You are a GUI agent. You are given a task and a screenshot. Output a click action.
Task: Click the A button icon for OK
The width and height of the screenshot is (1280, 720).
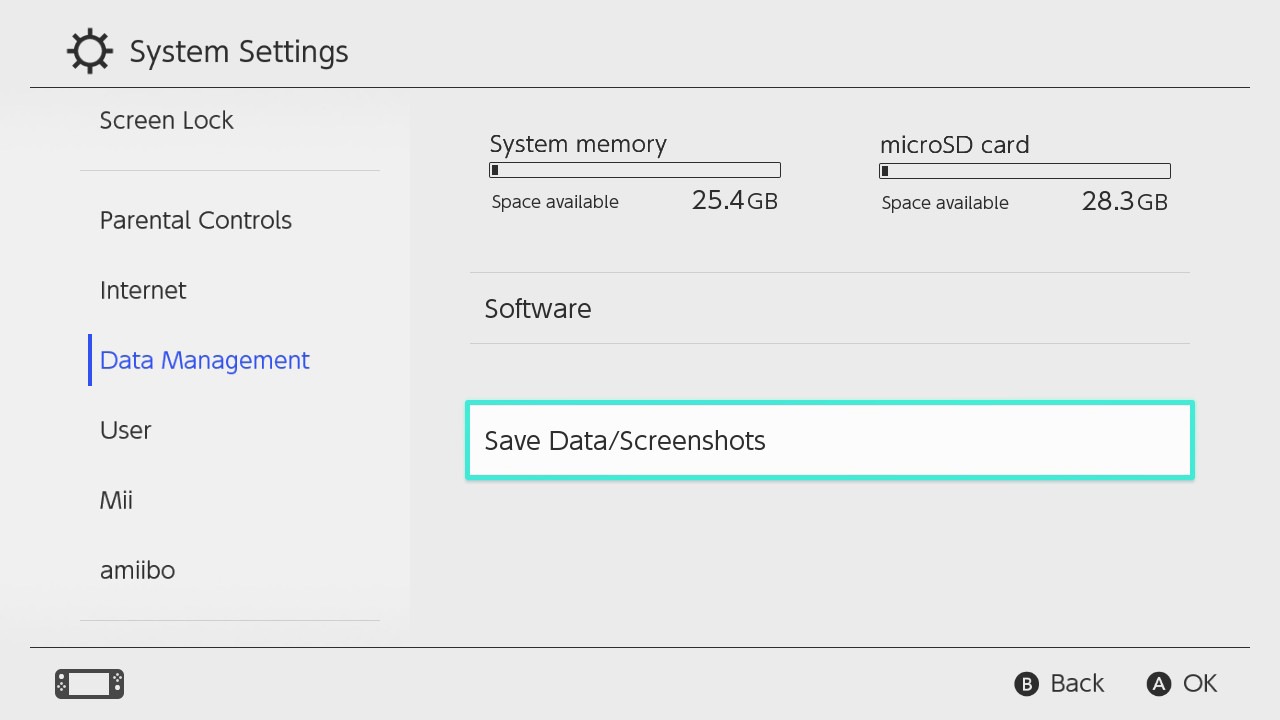click(1159, 684)
